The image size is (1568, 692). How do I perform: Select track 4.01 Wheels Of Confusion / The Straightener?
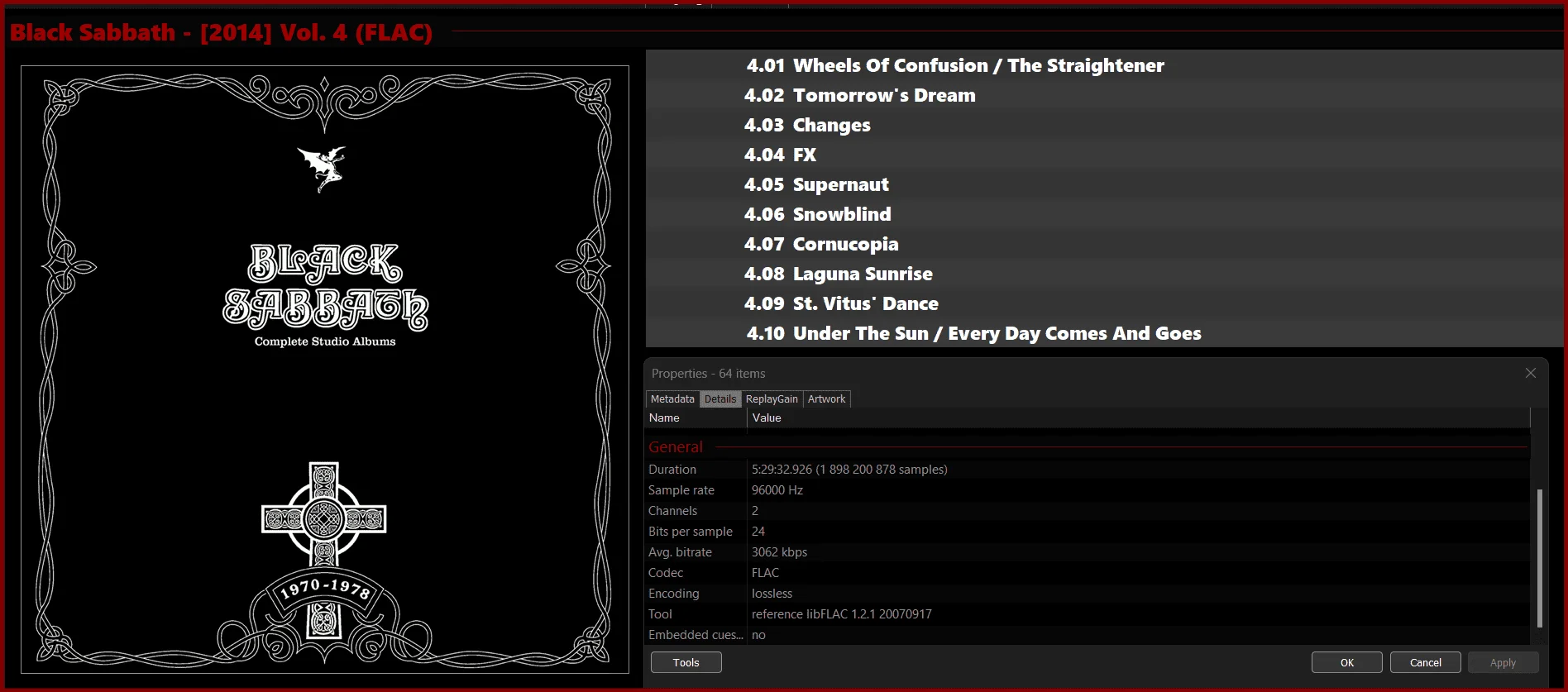pyautogui.click(x=1104, y=65)
